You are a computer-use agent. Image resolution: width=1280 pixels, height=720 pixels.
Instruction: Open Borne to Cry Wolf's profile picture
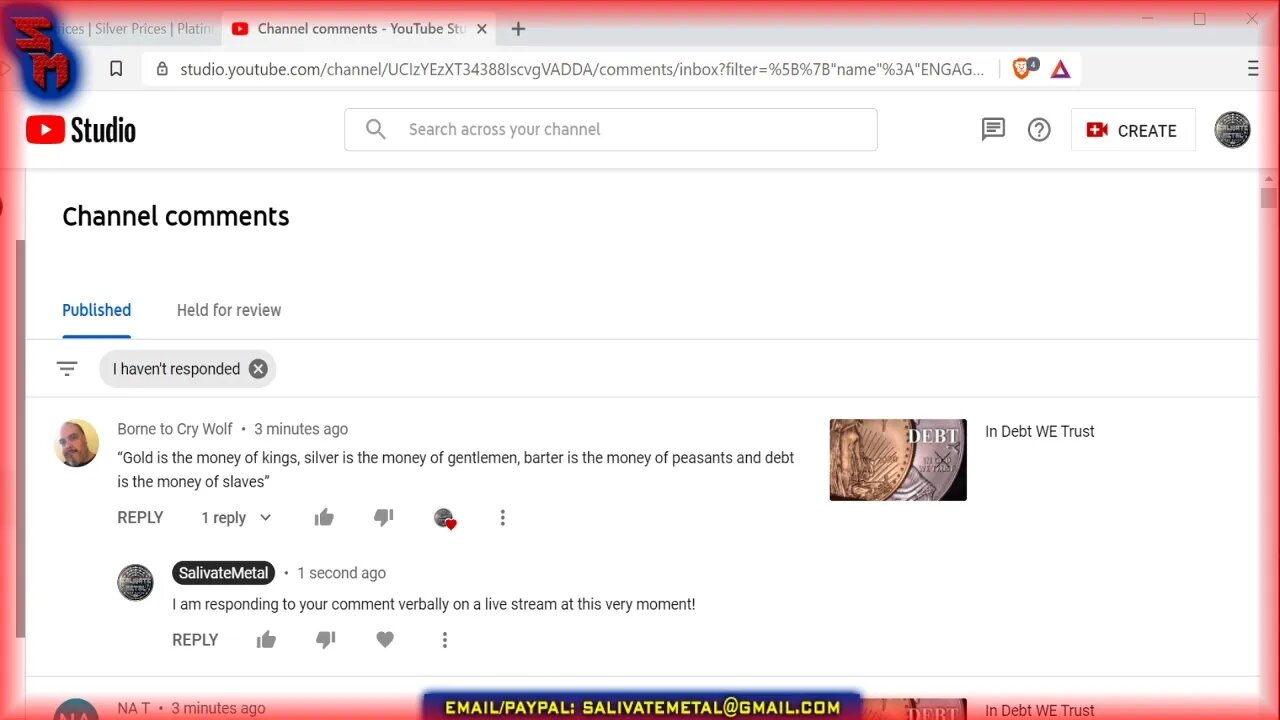coord(76,443)
